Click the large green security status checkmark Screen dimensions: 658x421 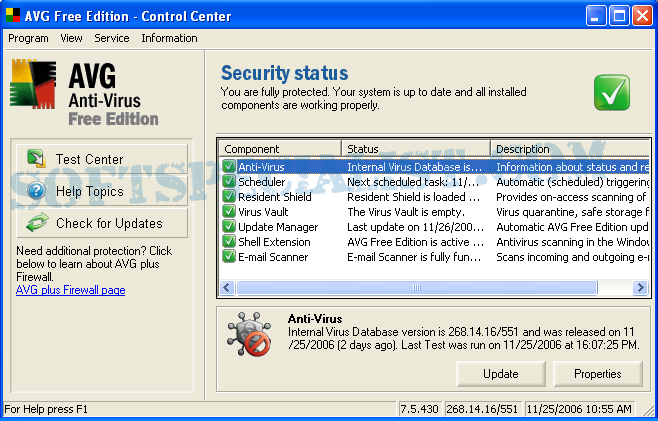(x=612, y=92)
